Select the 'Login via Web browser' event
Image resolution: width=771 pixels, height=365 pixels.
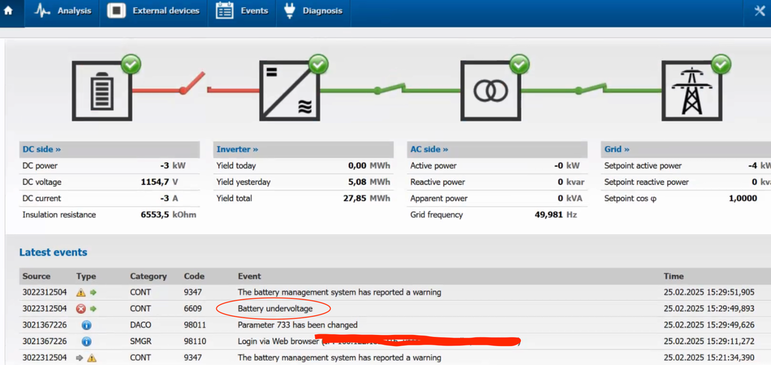[x=278, y=341]
